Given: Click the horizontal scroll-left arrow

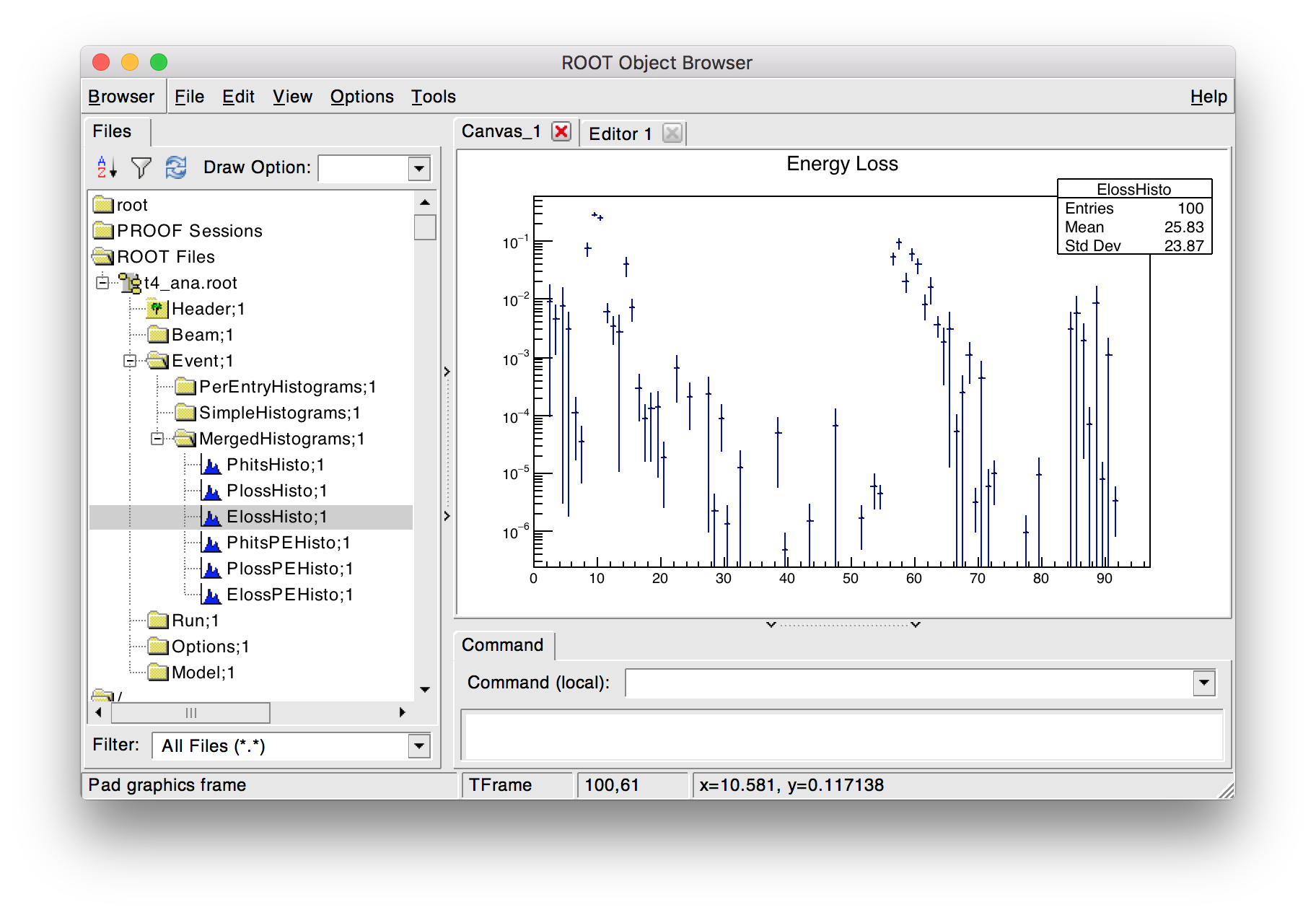Looking at the screenshot, I should coord(99,712).
